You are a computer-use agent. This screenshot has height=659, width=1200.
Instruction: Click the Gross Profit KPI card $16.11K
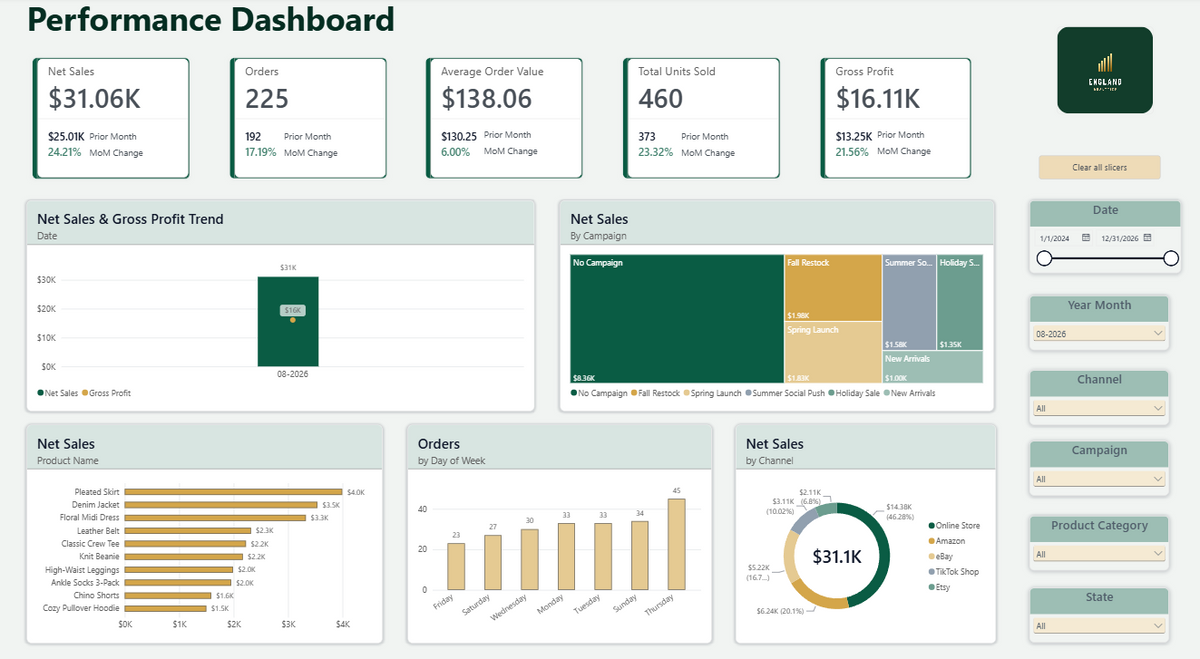click(x=897, y=118)
